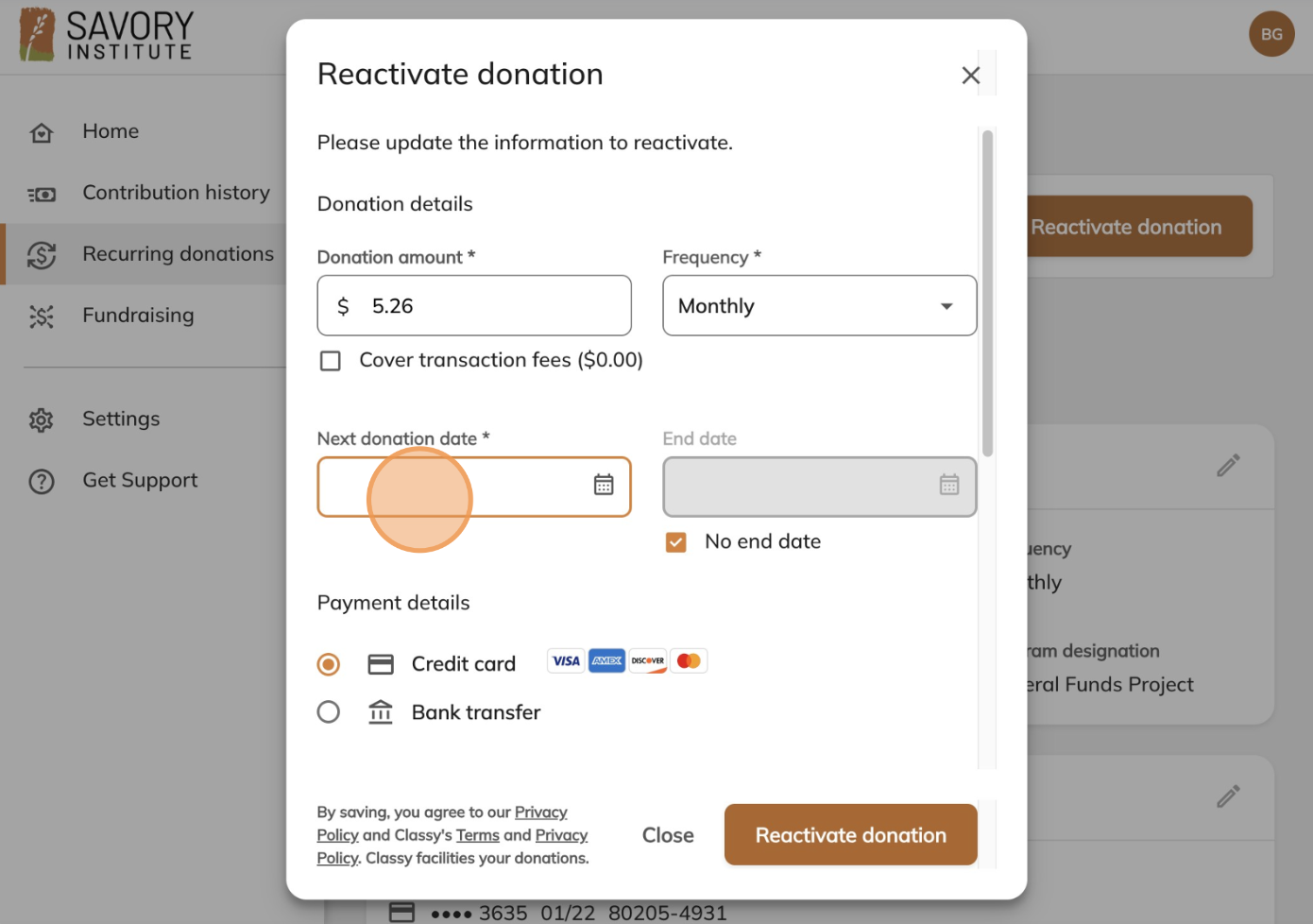Dismiss dialog with the Close text button

668,835
